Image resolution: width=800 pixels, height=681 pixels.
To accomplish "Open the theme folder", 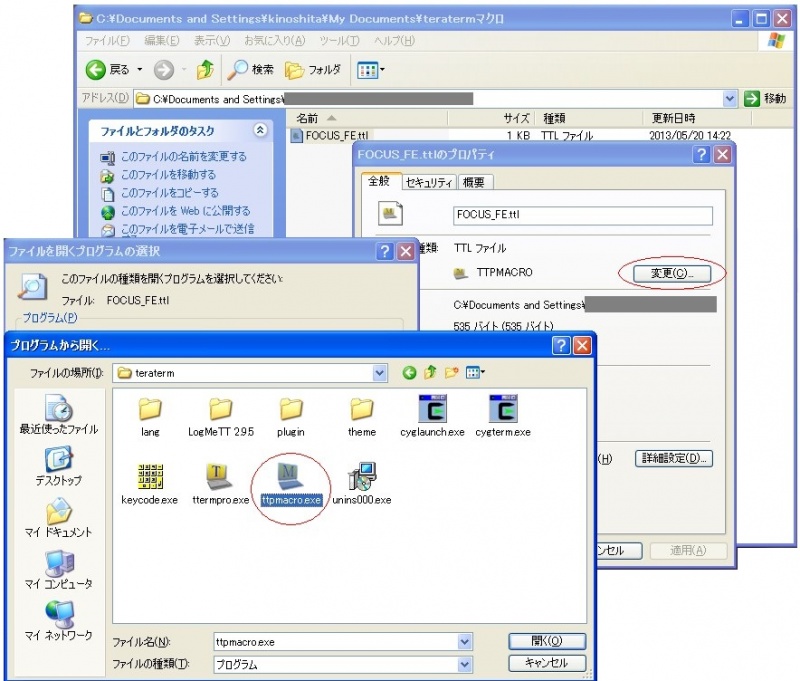I will [x=361, y=408].
